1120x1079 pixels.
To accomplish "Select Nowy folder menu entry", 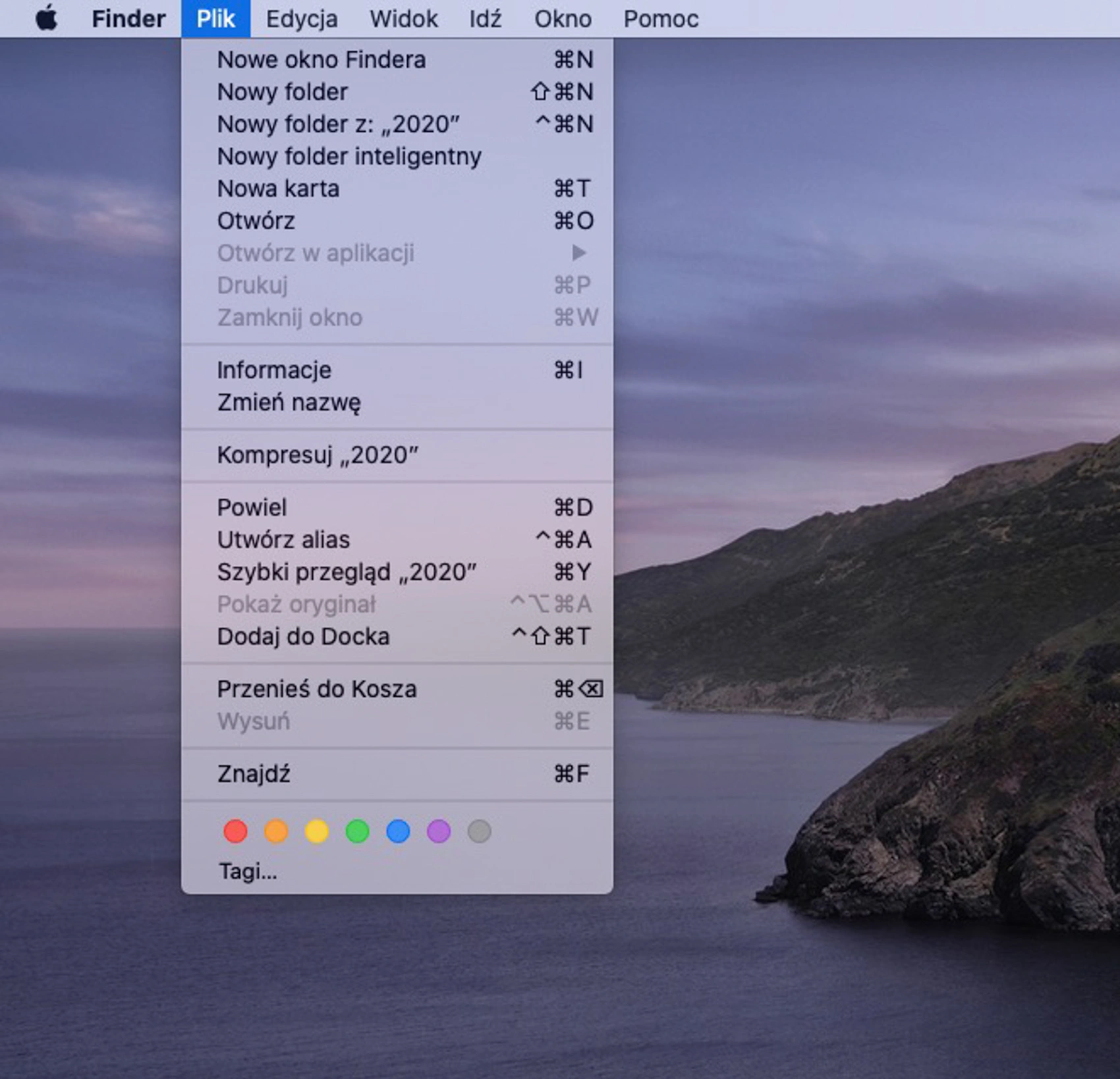I will [x=397, y=92].
